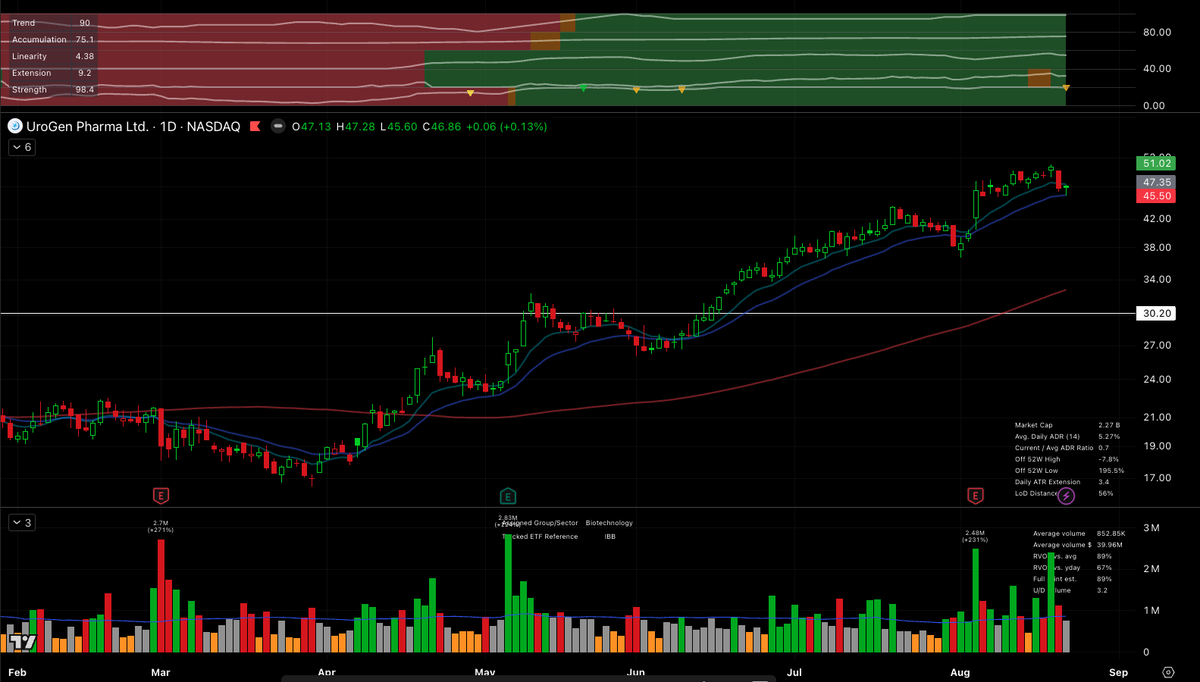Click the Mar label on time axis
Image resolution: width=1200 pixels, height=682 pixels.
tap(160, 672)
